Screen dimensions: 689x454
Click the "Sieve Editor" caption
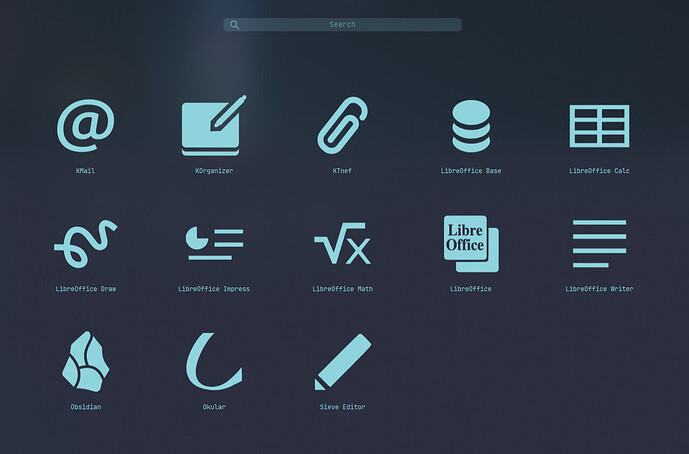tap(342, 407)
